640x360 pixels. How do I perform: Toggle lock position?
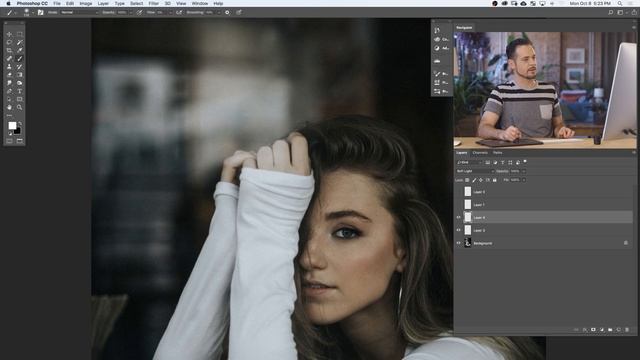pyautogui.click(x=481, y=180)
